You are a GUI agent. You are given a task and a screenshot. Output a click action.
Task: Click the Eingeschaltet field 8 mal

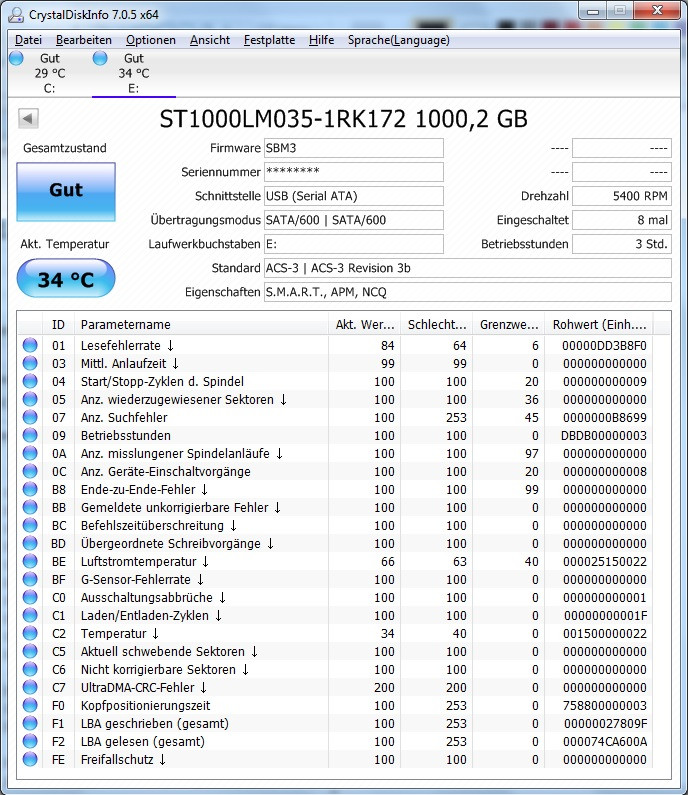pos(622,220)
